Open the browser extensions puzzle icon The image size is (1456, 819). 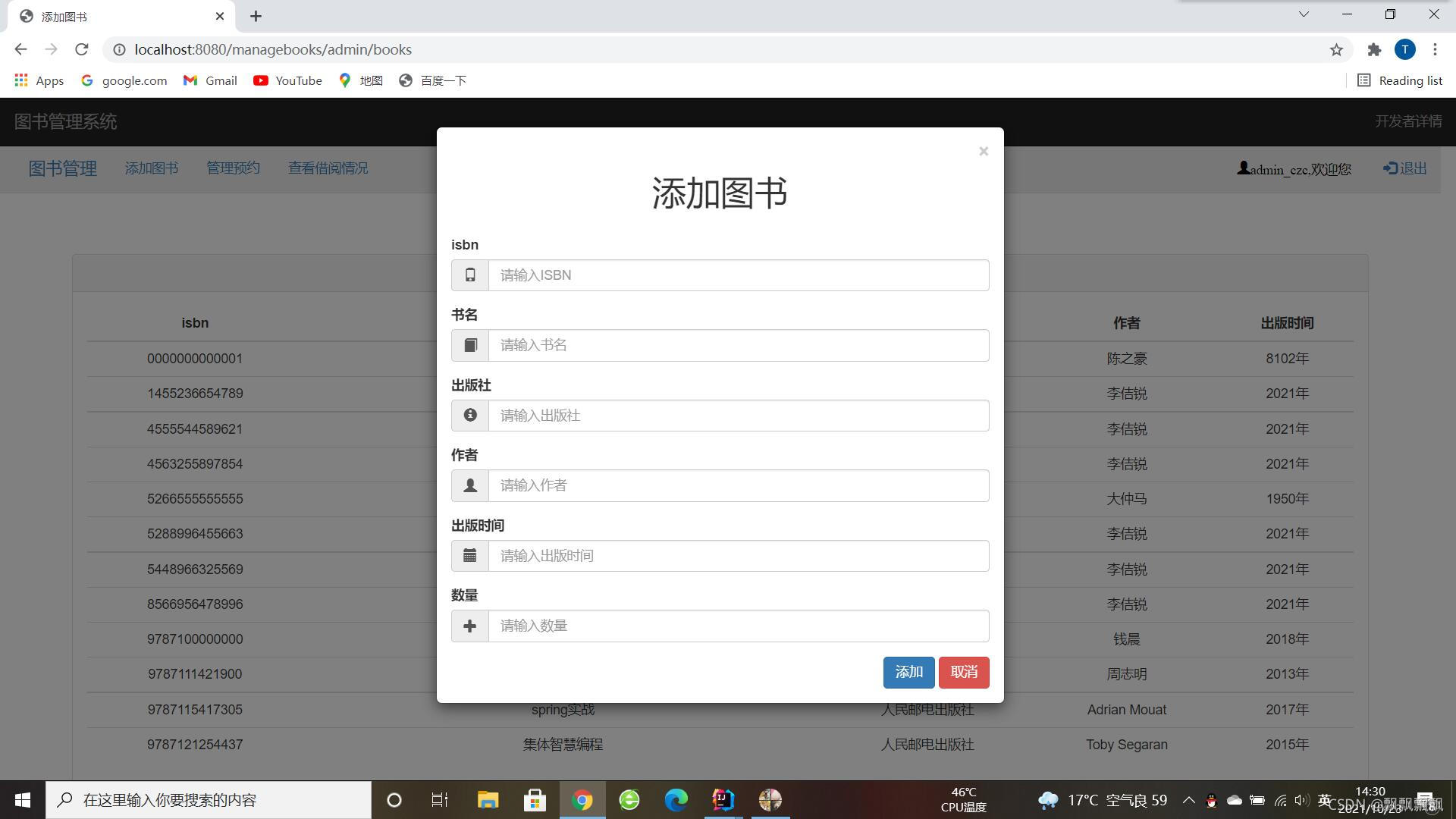[1374, 50]
